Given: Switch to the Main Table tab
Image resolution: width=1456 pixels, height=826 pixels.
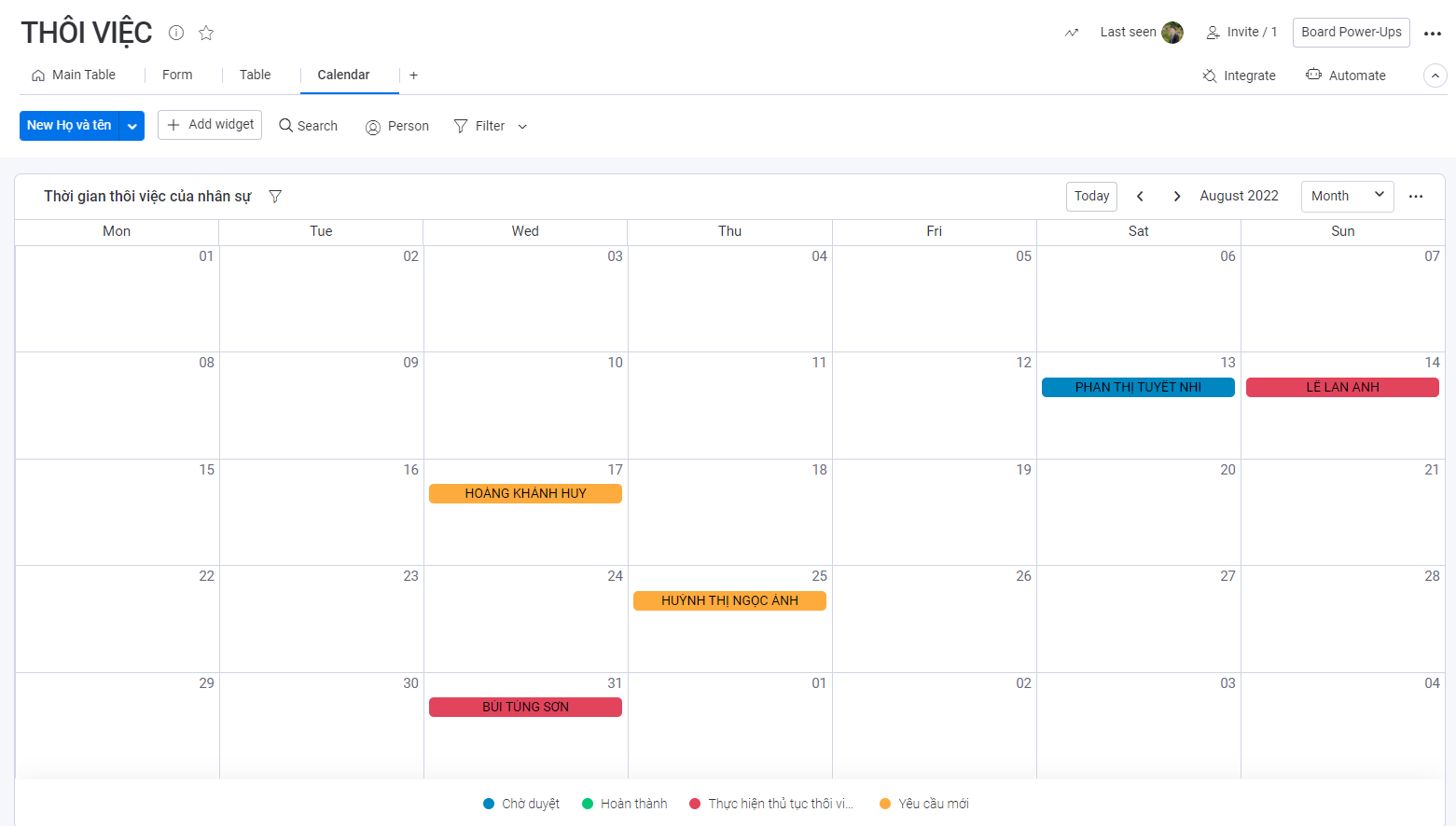Looking at the screenshot, I should 74,76.
